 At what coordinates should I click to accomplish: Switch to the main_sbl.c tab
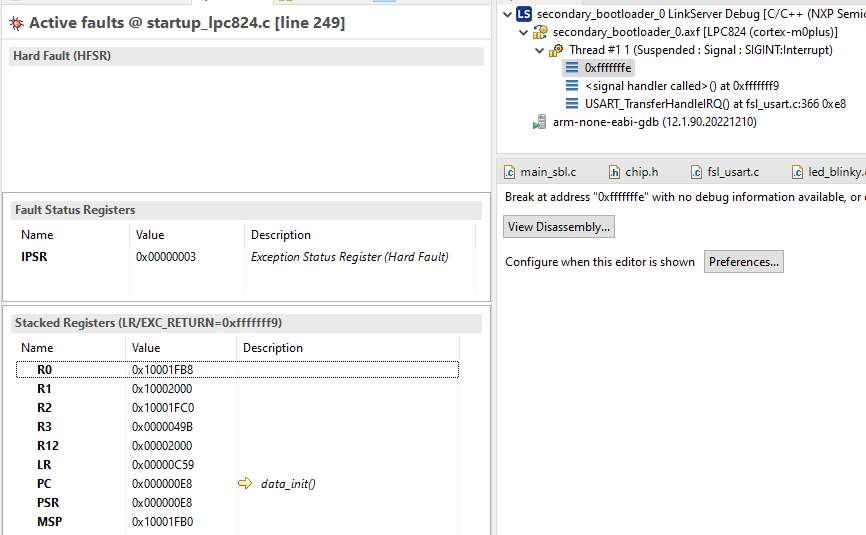click(x=540, y=172)
